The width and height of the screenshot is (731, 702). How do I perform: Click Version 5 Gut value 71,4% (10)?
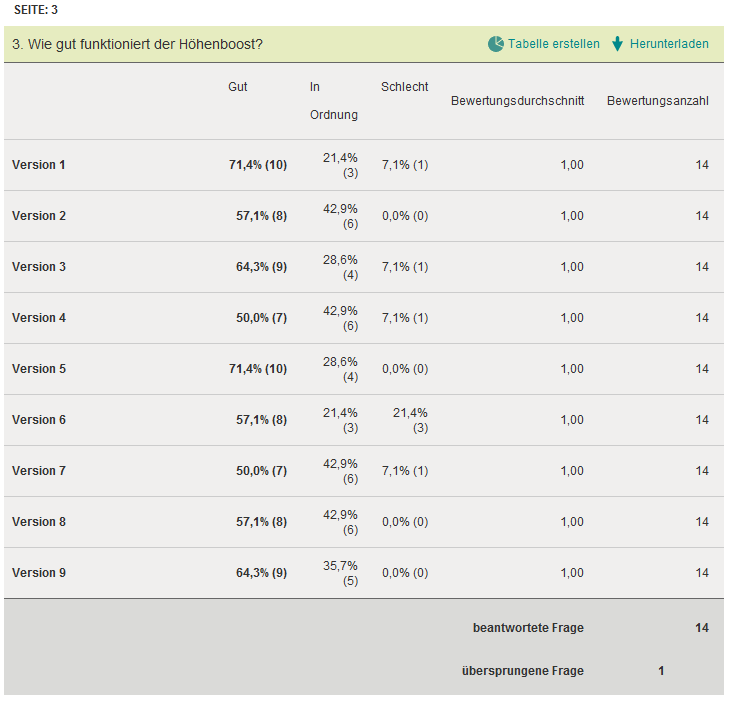[258, 369]
